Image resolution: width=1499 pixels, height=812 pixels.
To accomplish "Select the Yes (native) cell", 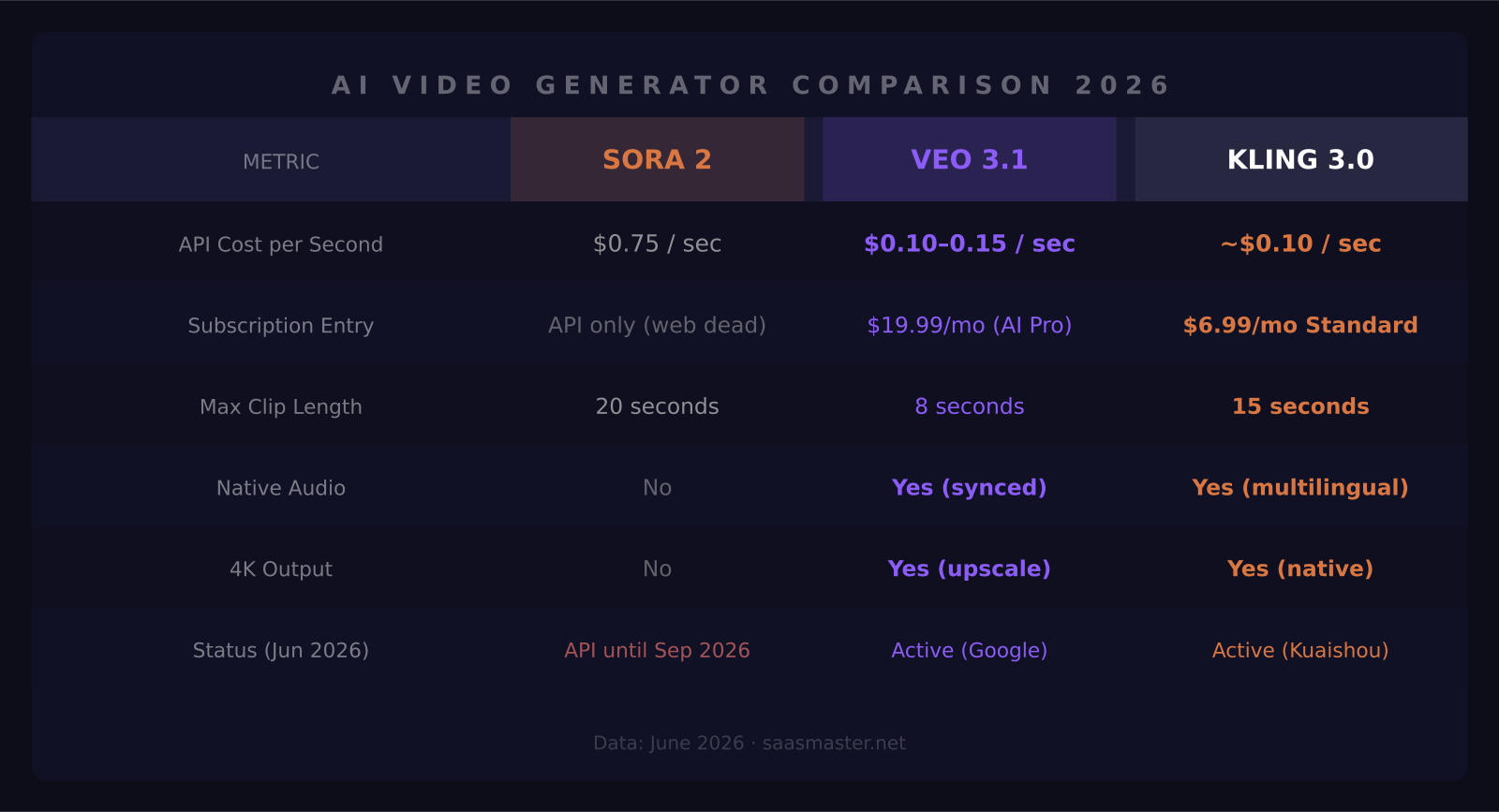I will click(1300, 569).
